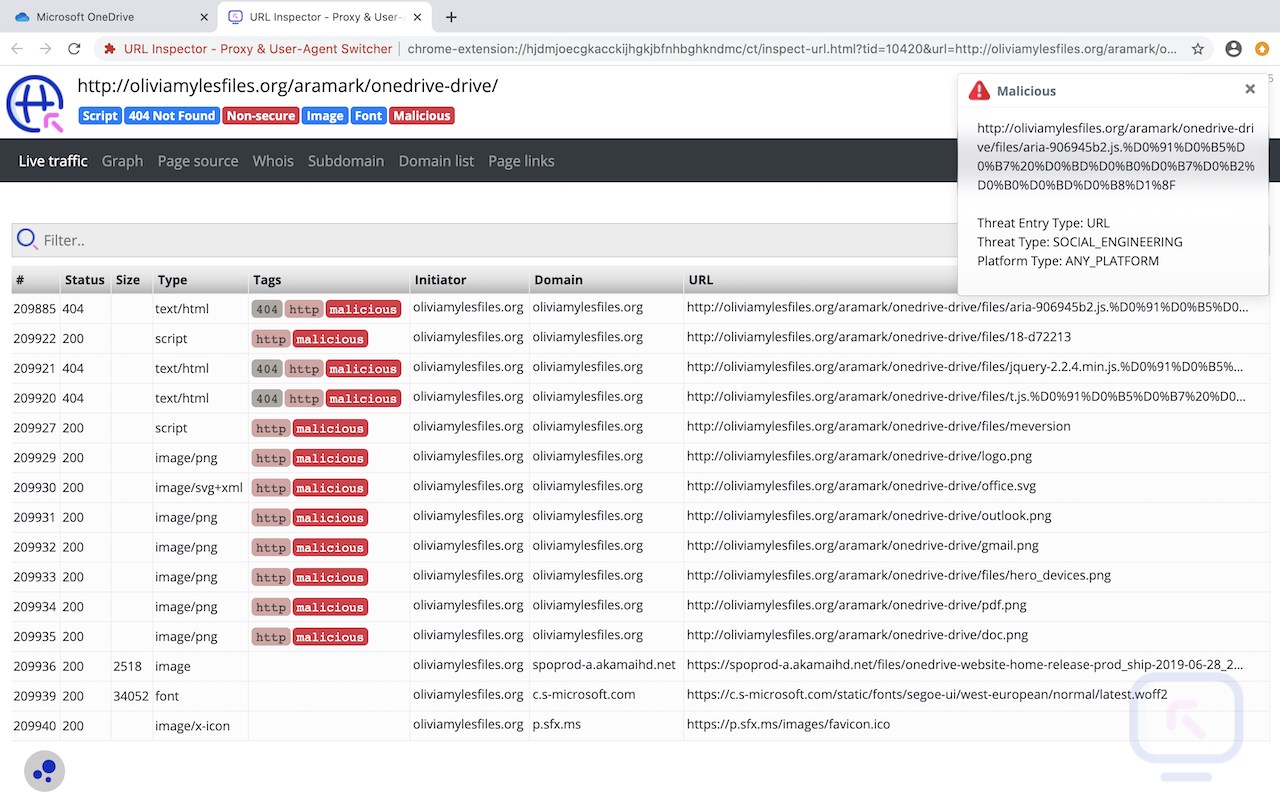The image size is (1280, 800).
Task: View the Page source tab
Action: (198, 161)
